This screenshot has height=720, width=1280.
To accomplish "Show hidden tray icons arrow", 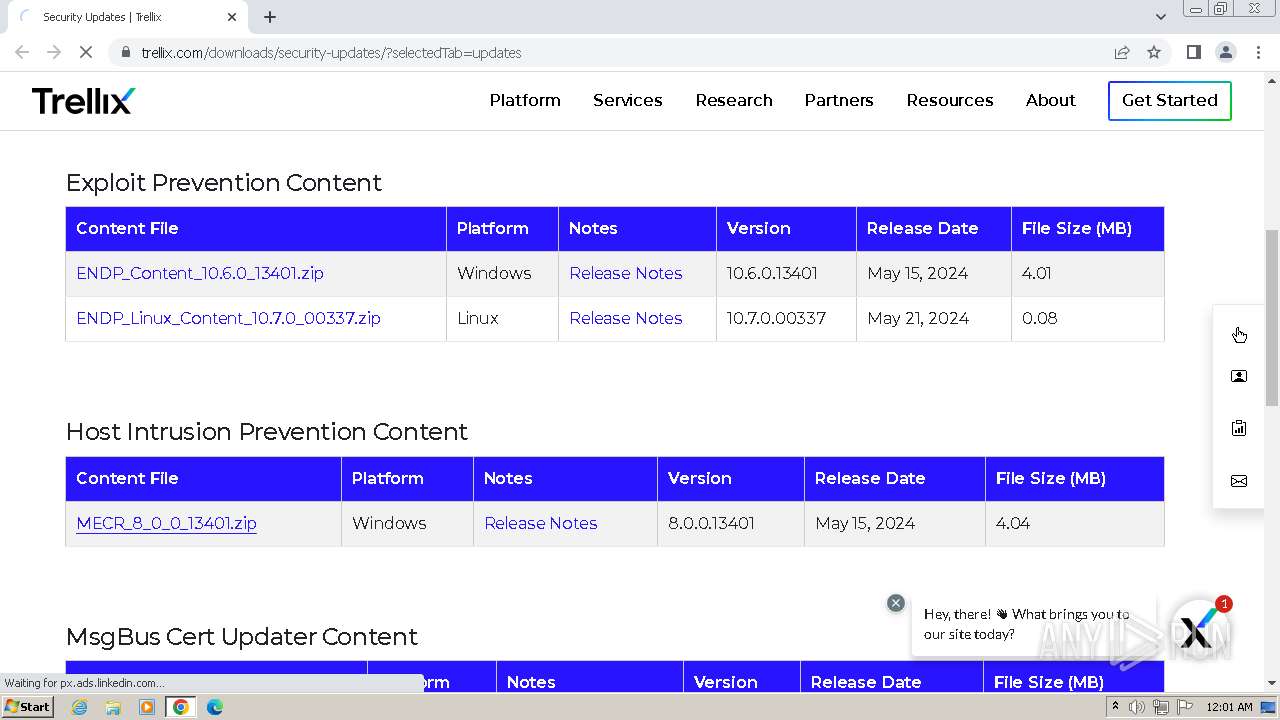I will point(1115,707).
